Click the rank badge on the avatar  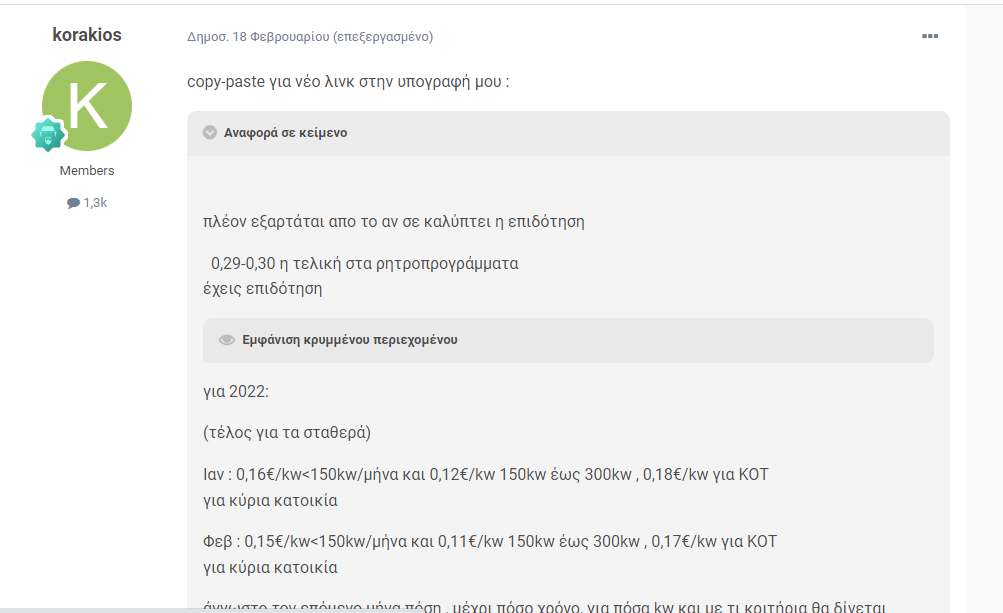[x=48, y=135]
